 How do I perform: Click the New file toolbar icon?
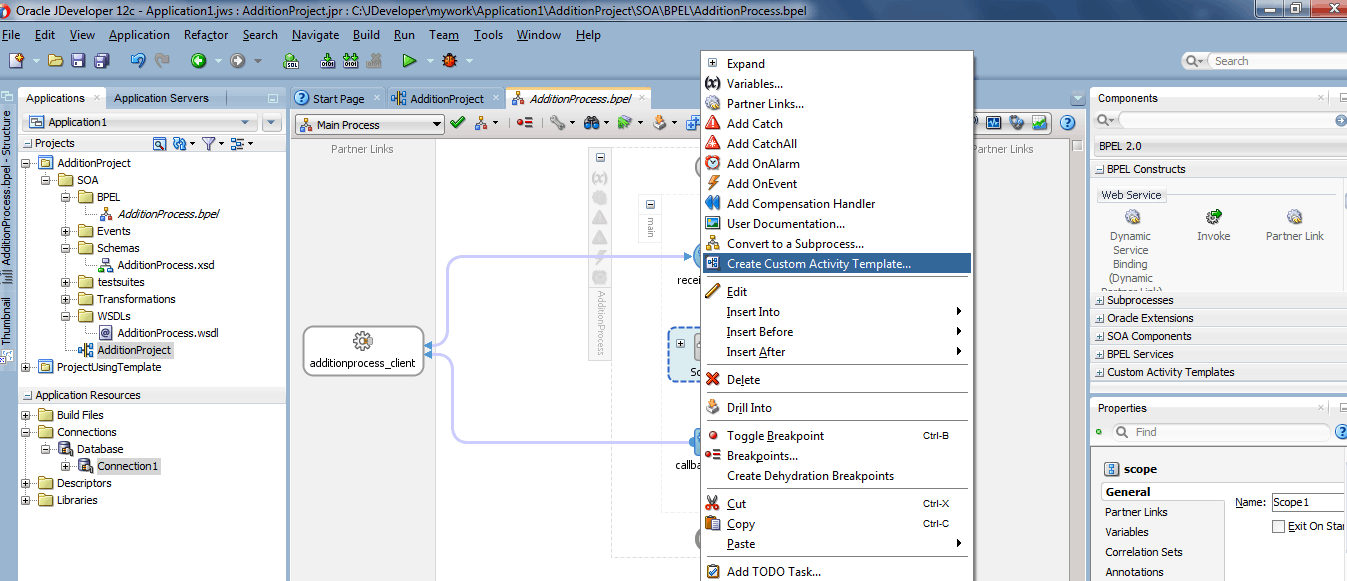click(x=16, y=61)
